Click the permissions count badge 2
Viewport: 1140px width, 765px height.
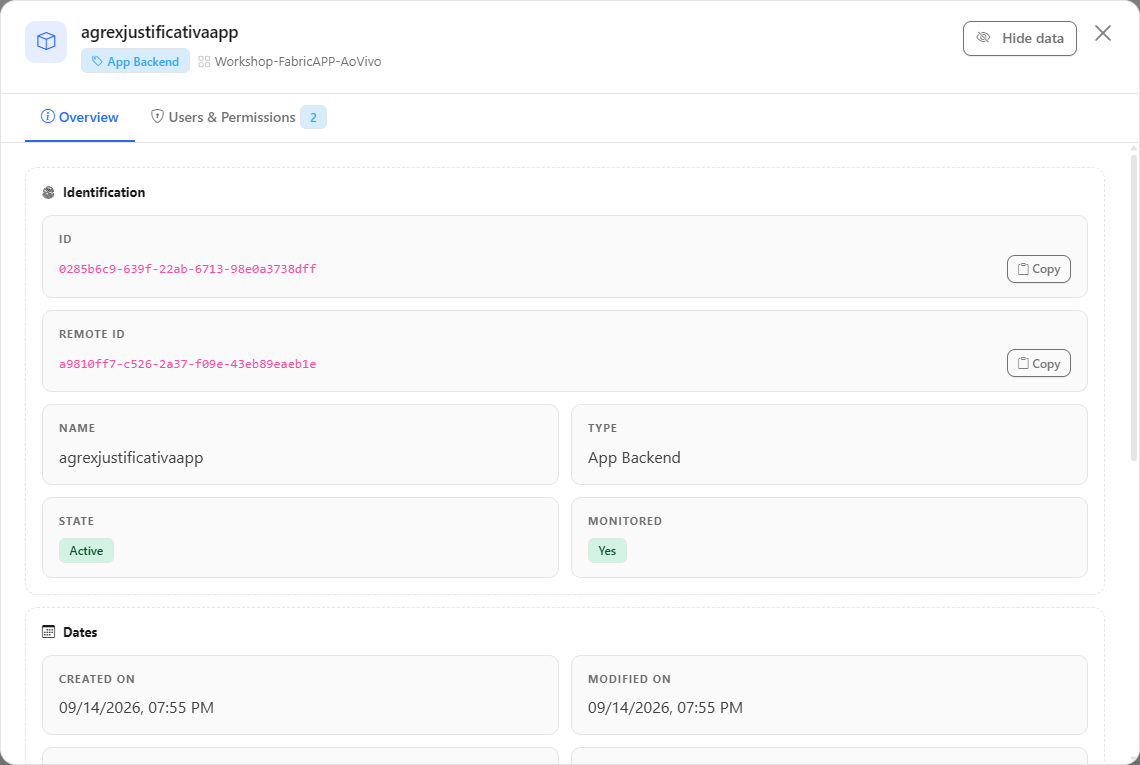313,117
